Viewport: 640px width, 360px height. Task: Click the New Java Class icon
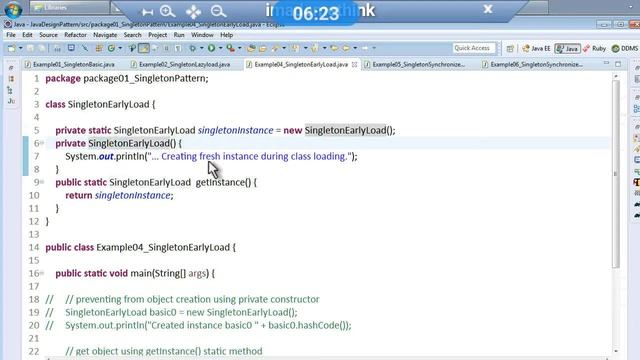pyautogui.click(x=111, y=48)
